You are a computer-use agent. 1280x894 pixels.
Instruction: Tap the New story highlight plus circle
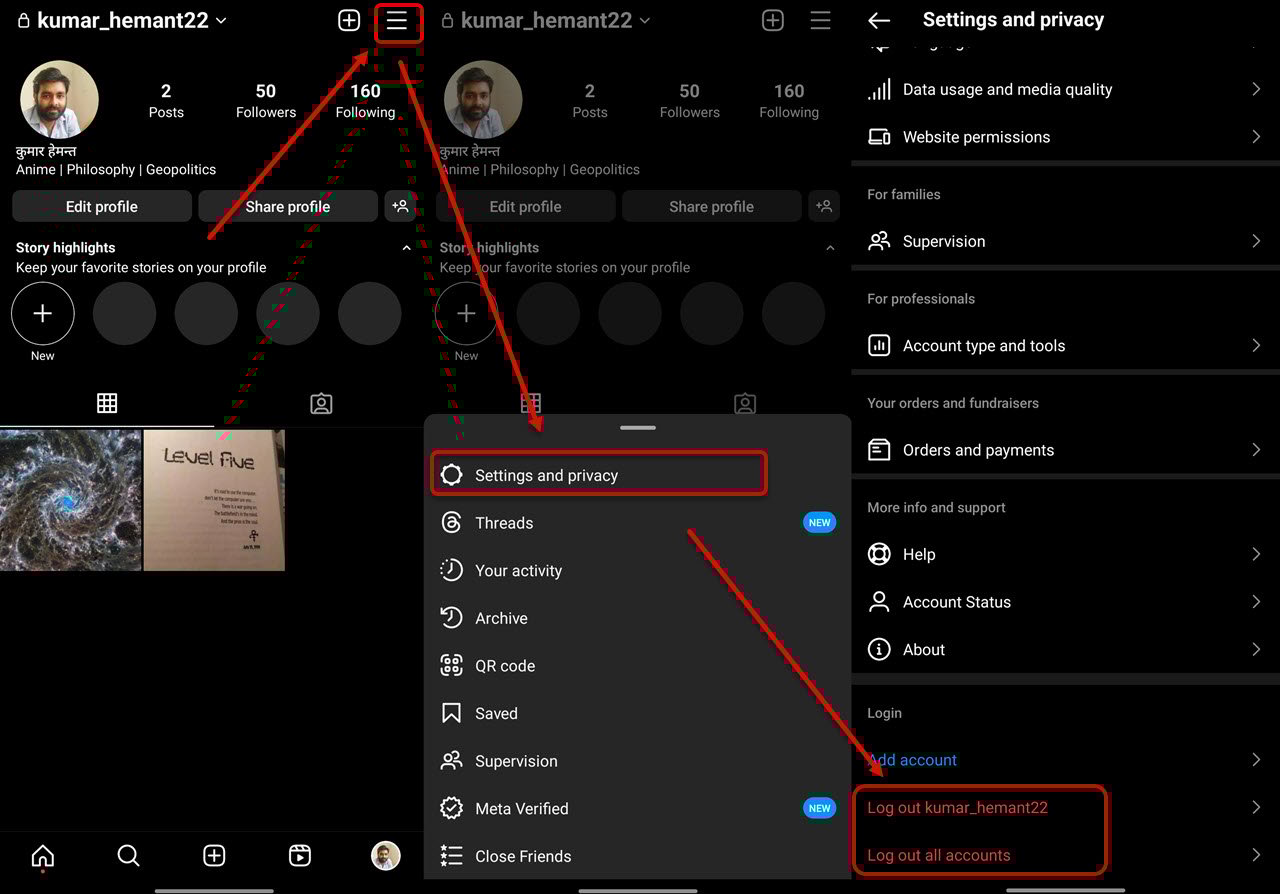[x=42, y=312]
